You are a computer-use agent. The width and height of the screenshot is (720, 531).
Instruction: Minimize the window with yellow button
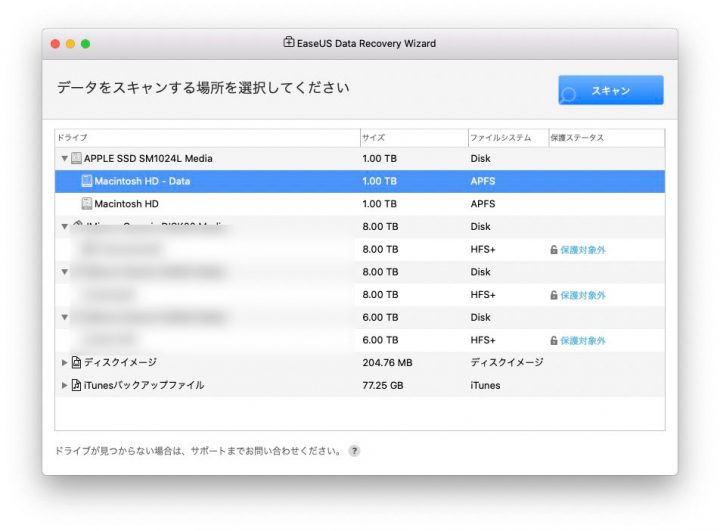pyautogui.click(x=70, y=44)
